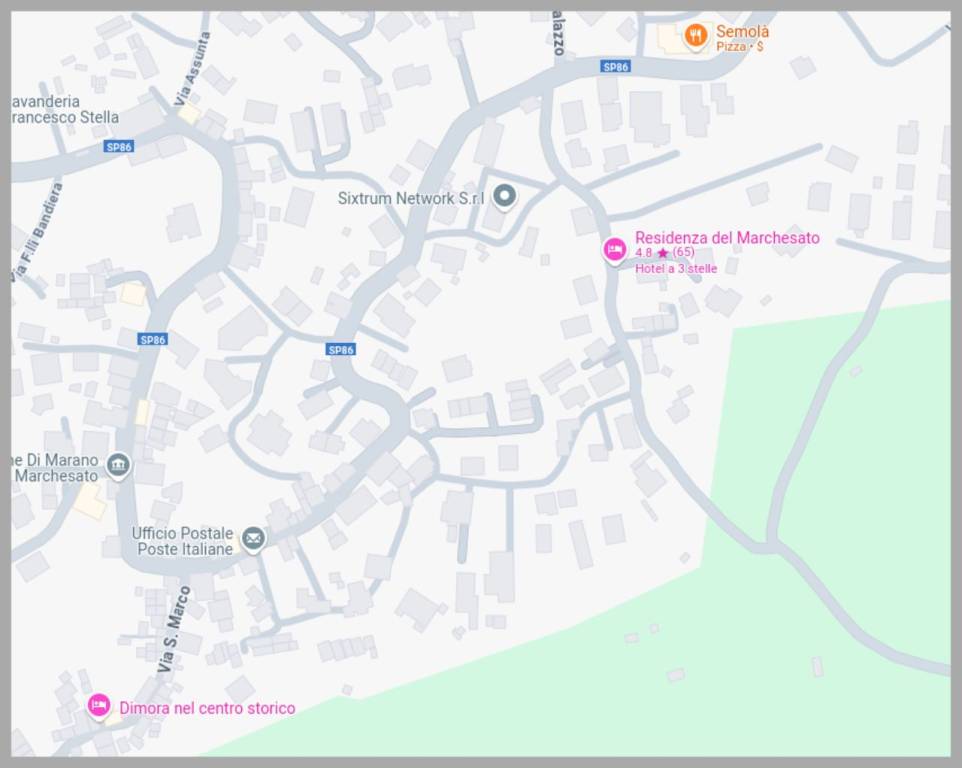Select the Dimora nel centro storico bed icon

[x=98, y=706]
